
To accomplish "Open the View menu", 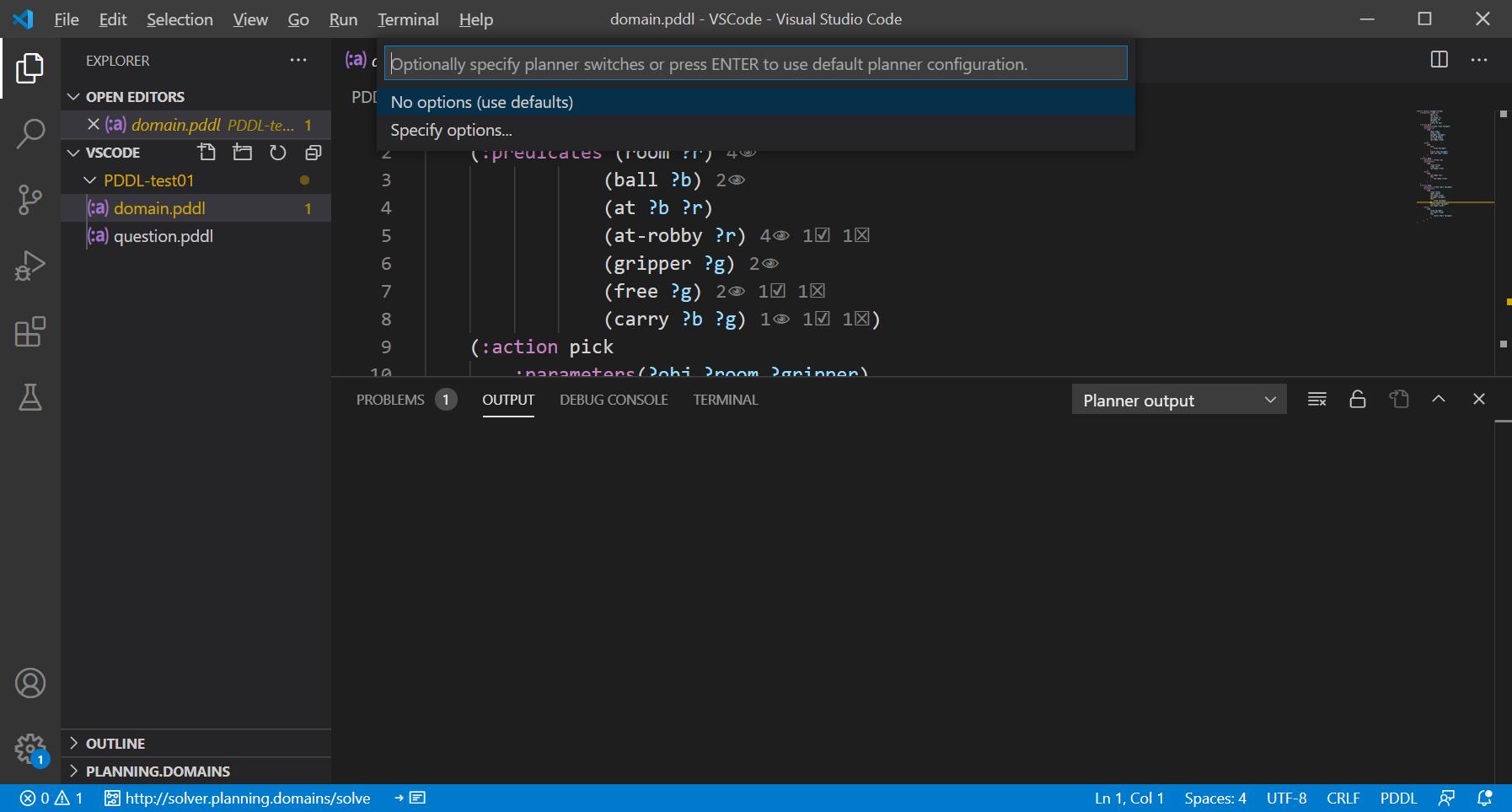I will coord(250,19).
